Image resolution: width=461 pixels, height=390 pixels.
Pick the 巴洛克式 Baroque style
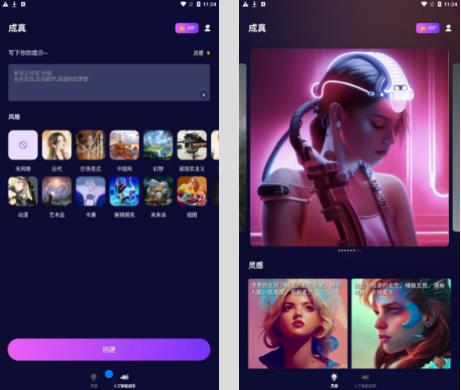click(91, 145)
